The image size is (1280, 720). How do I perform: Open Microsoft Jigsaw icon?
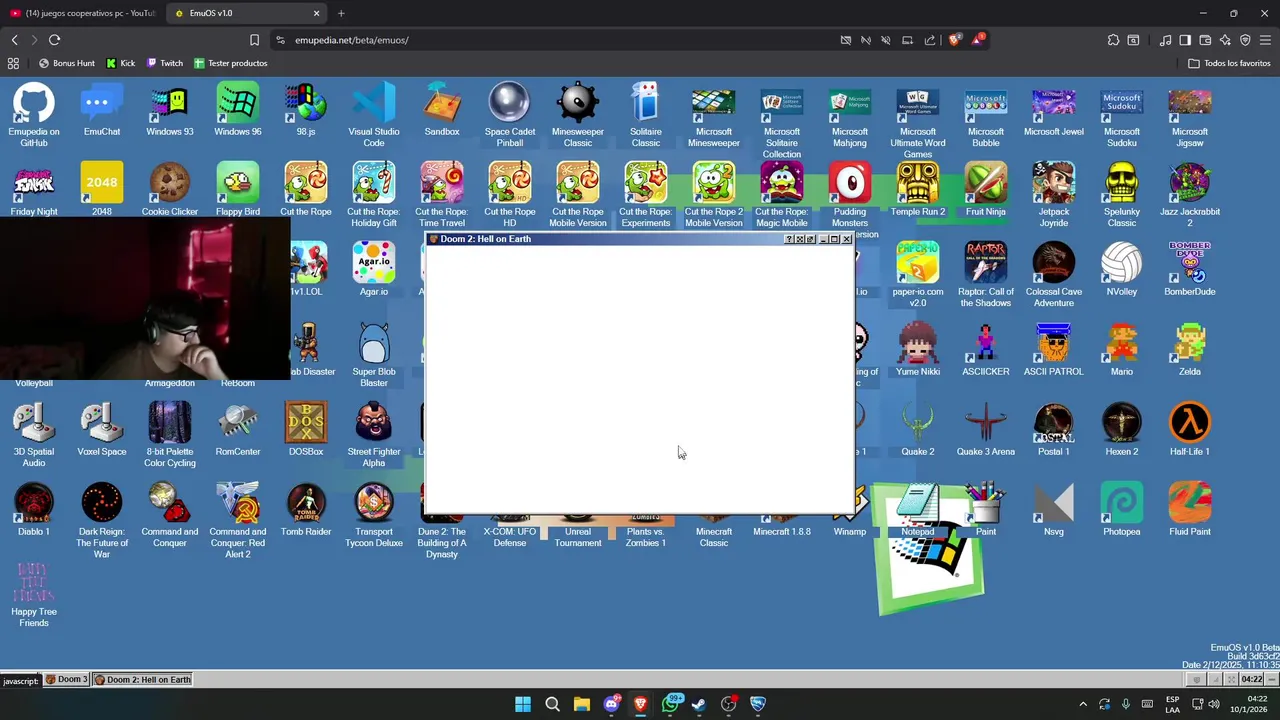click(1190, 116)
